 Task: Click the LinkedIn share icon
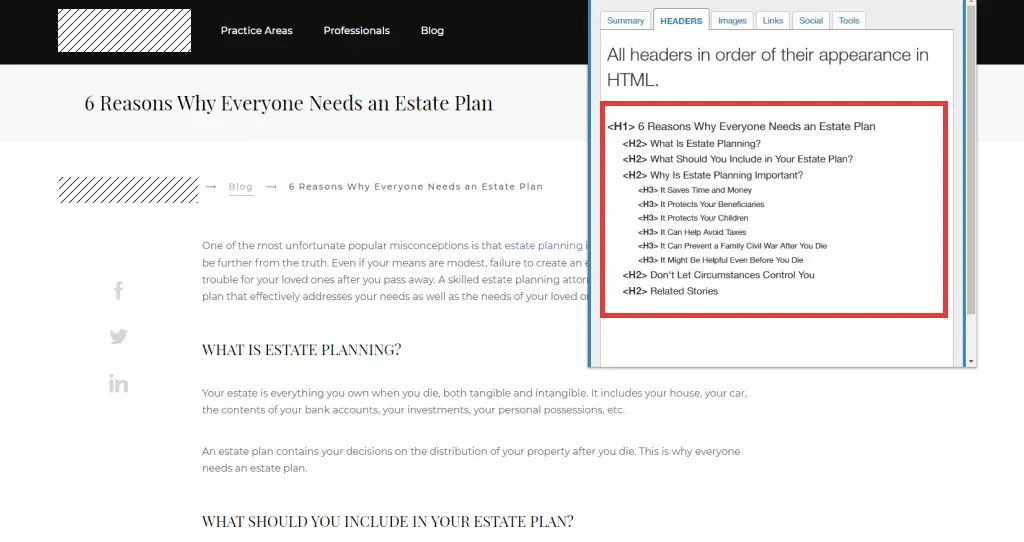pyautogui.click(x=118, y=383)
